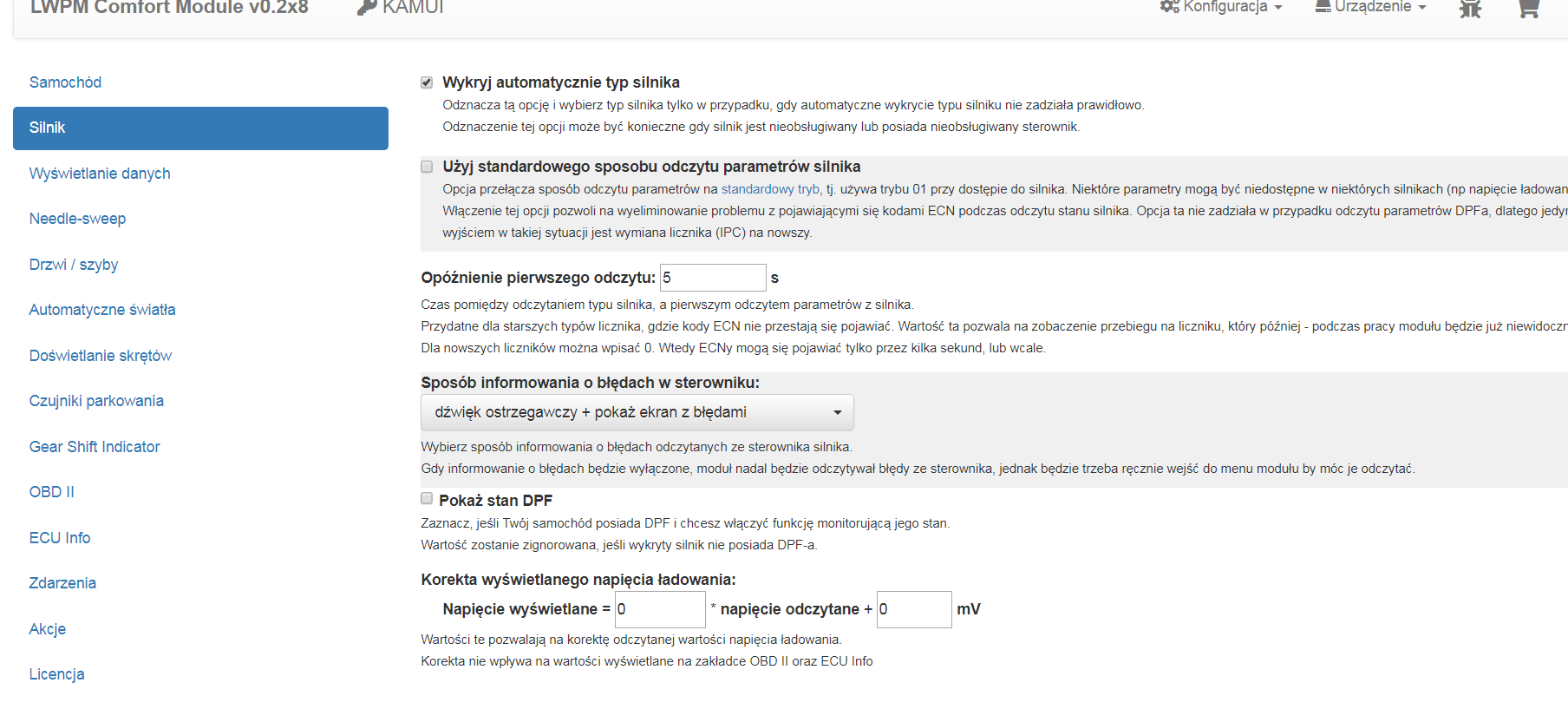Image resolution: width=1568 pixels, height=709 pixels.
Task: Click the key icon beside KAMUI
Action: click(367, 8)
